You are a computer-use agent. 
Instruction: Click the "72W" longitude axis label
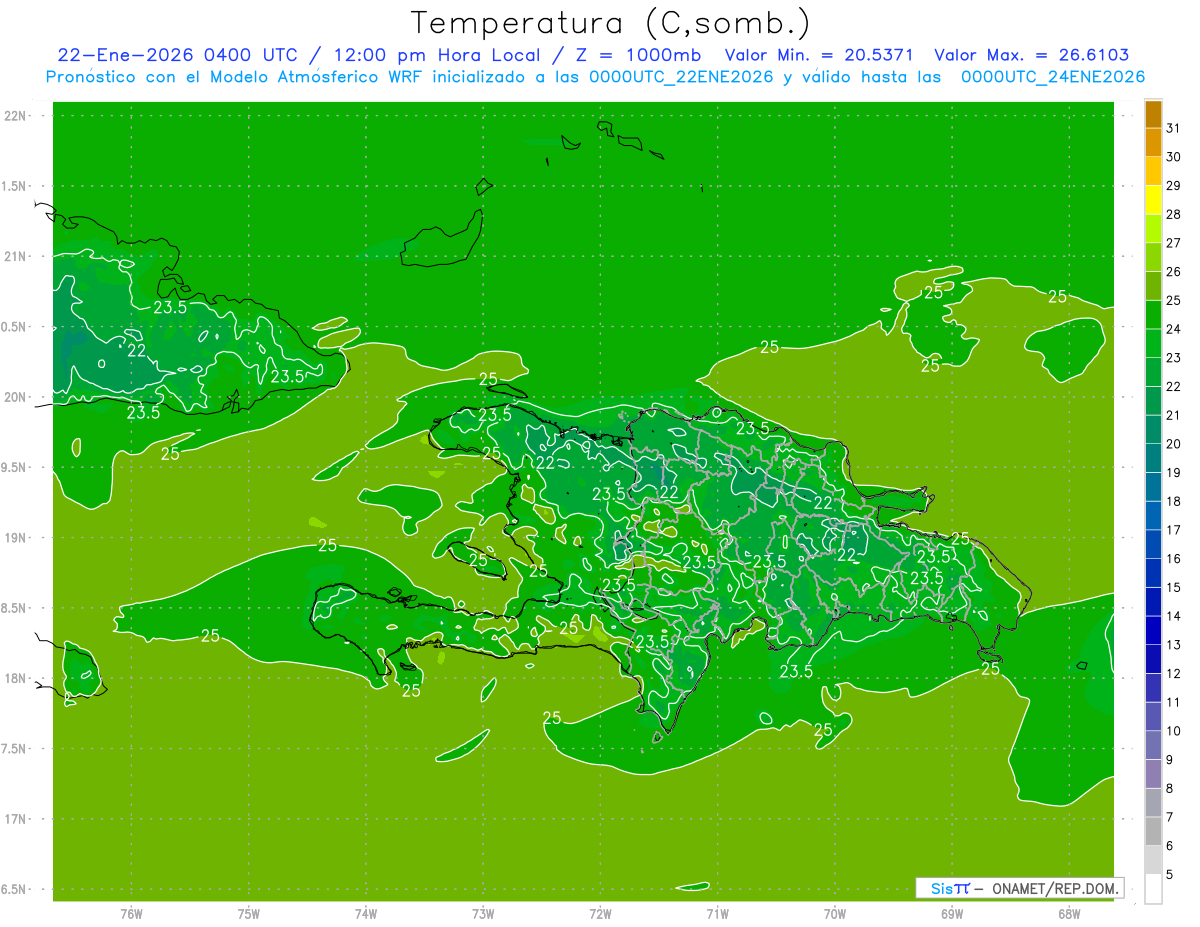point(600,914)
